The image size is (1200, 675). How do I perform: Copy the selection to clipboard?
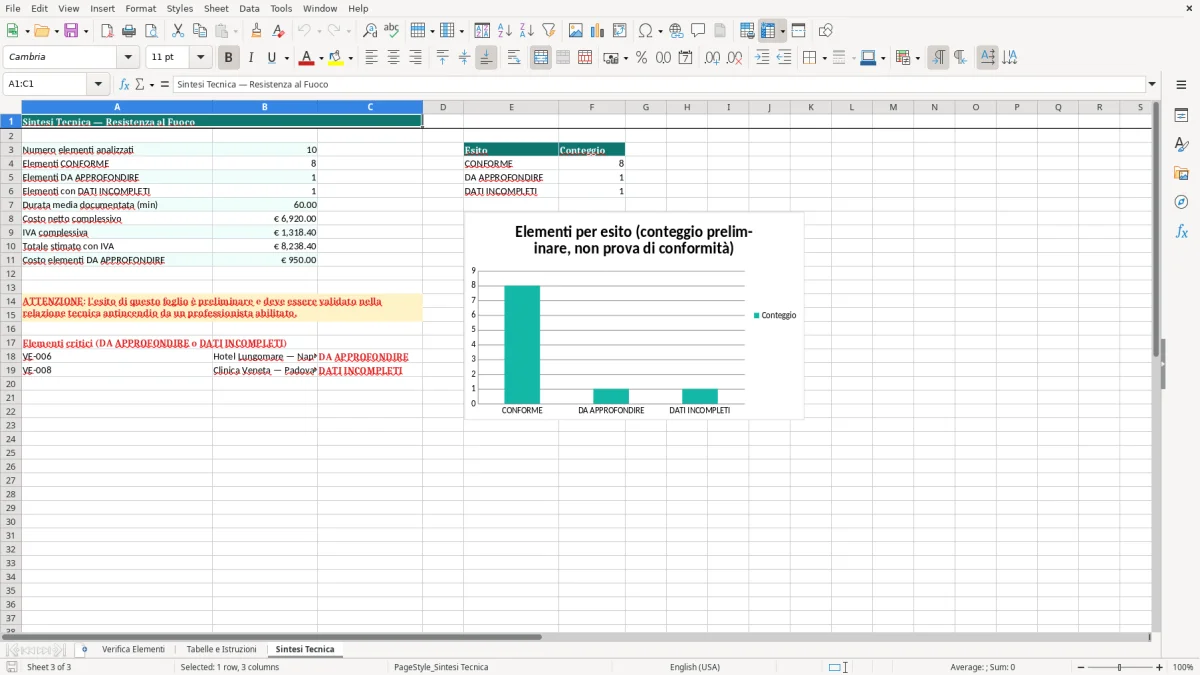[199, 31]
